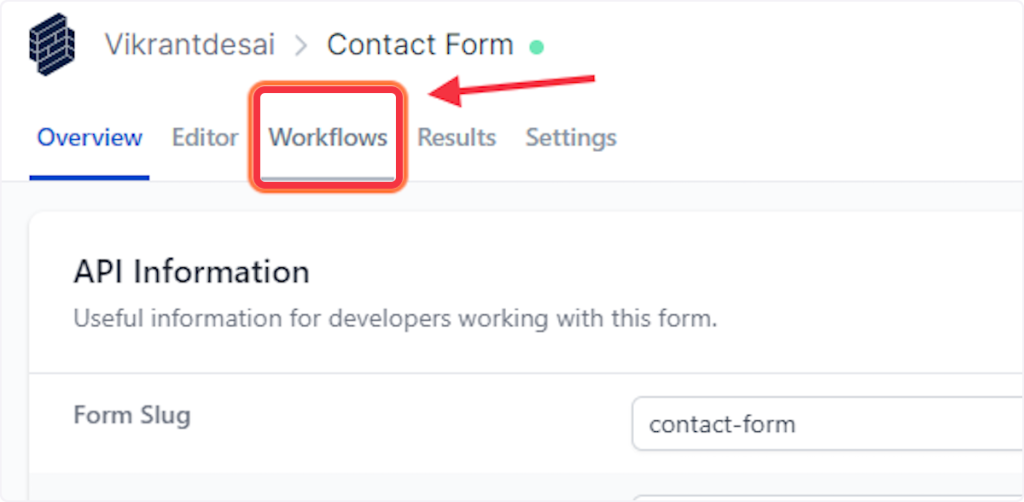Open the Vikrantdesai workspace breadcrumb
The width and height of the screenshot is (1024, 502).
pyautogui.click(x=190, y=45)
